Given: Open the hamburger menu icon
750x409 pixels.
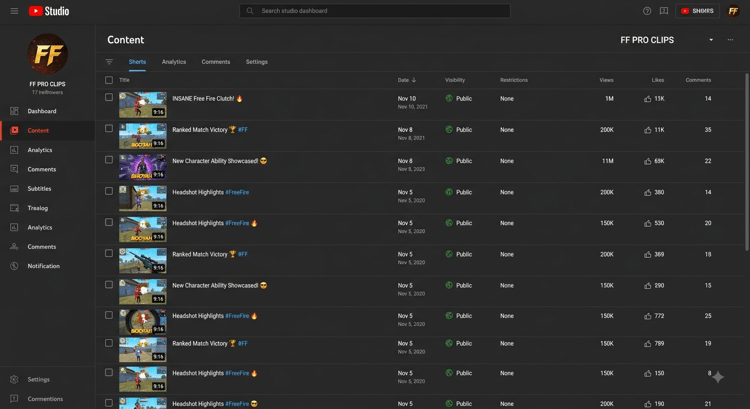Looking at the screenshot, I should click(14, 11).
